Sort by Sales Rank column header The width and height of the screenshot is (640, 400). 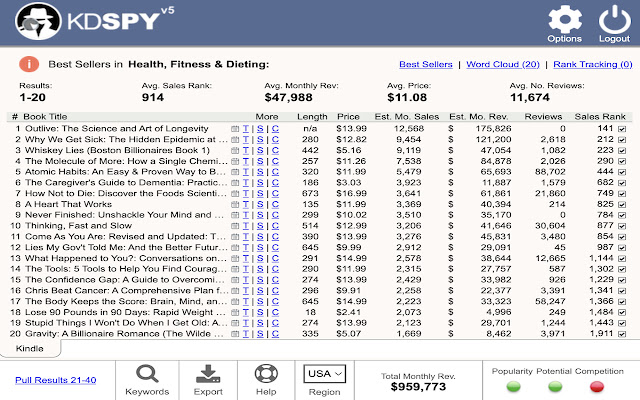[600, 117]
